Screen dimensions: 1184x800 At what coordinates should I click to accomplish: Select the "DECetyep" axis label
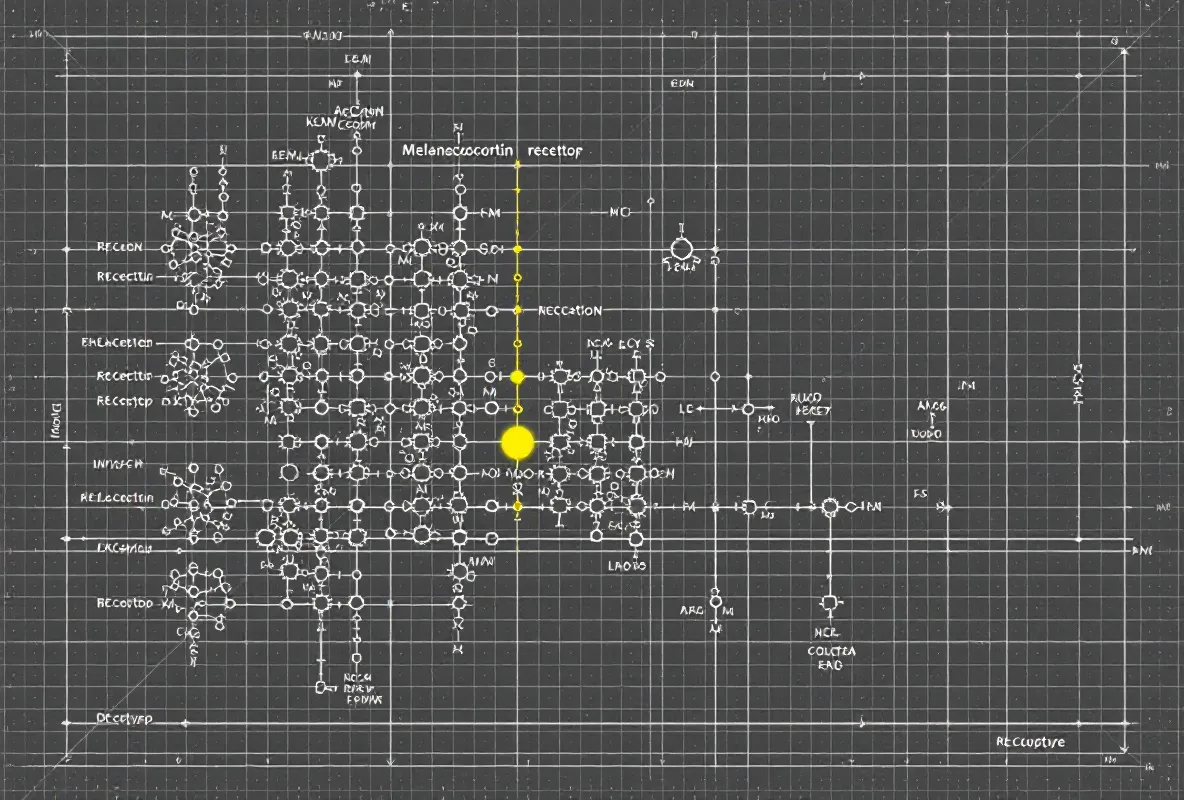pyautogui.click(x=125, y=718)
